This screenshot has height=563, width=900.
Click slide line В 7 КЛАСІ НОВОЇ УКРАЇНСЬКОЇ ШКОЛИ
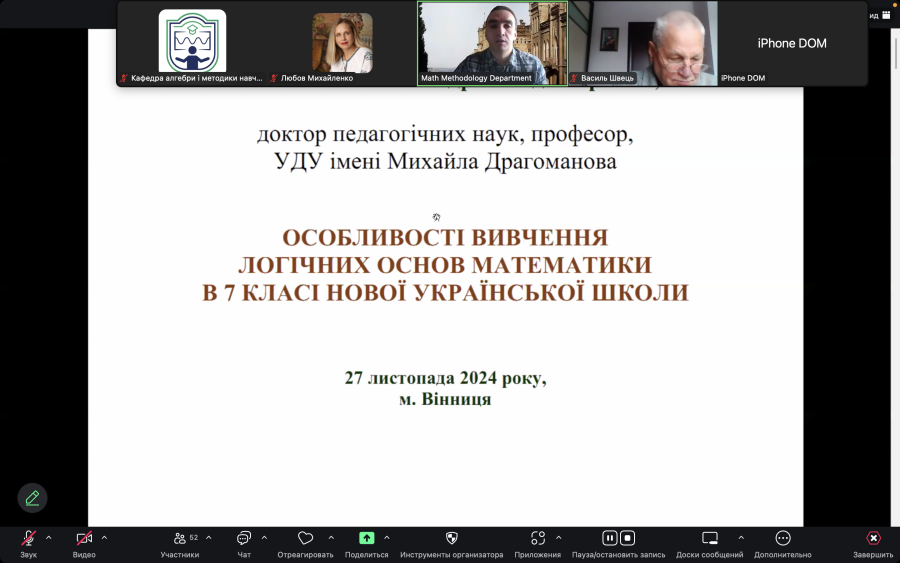click(445, 293)
